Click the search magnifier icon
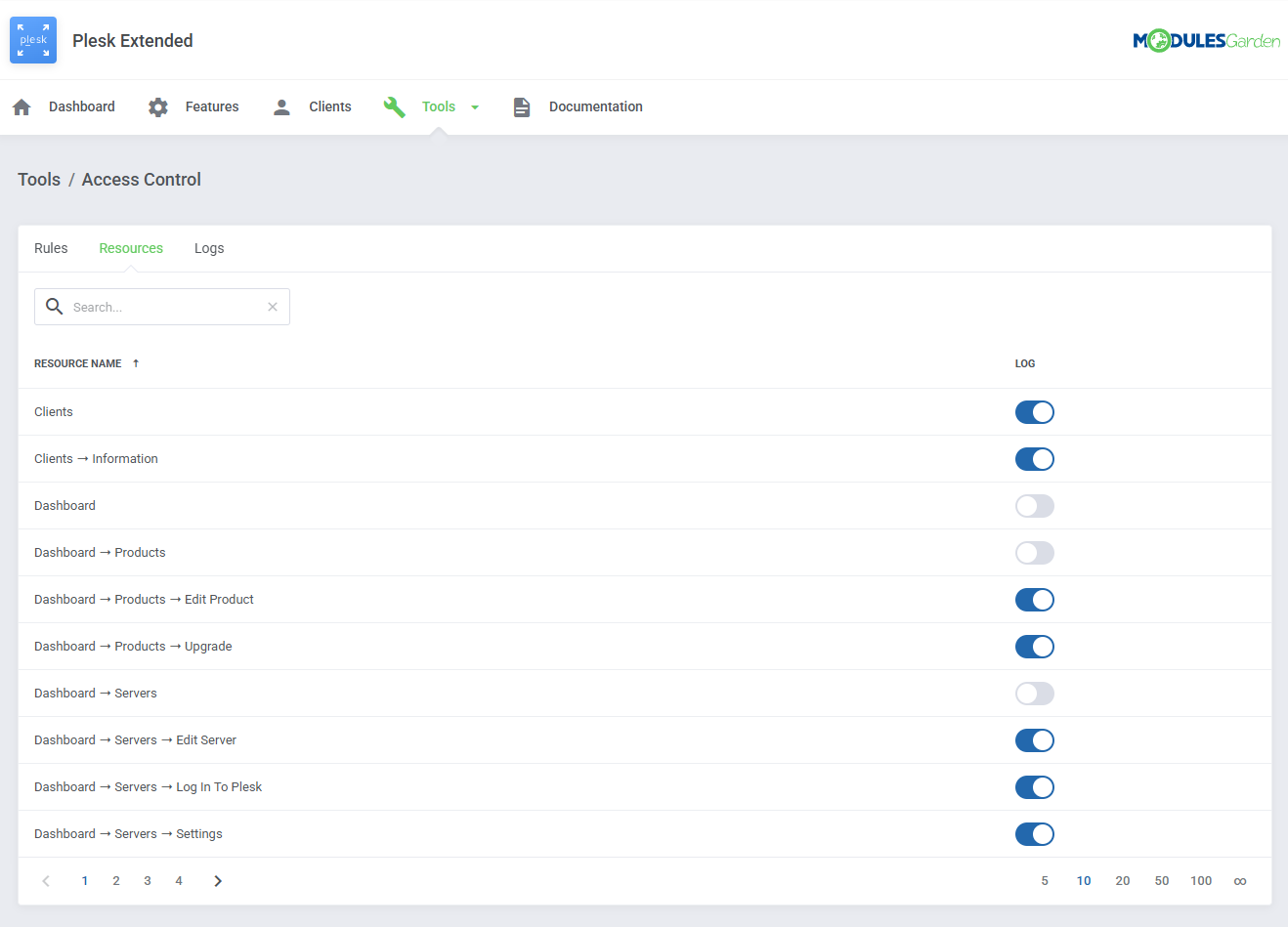The image size is (1288, 927). pyautogui.click(x=55, y=306)
